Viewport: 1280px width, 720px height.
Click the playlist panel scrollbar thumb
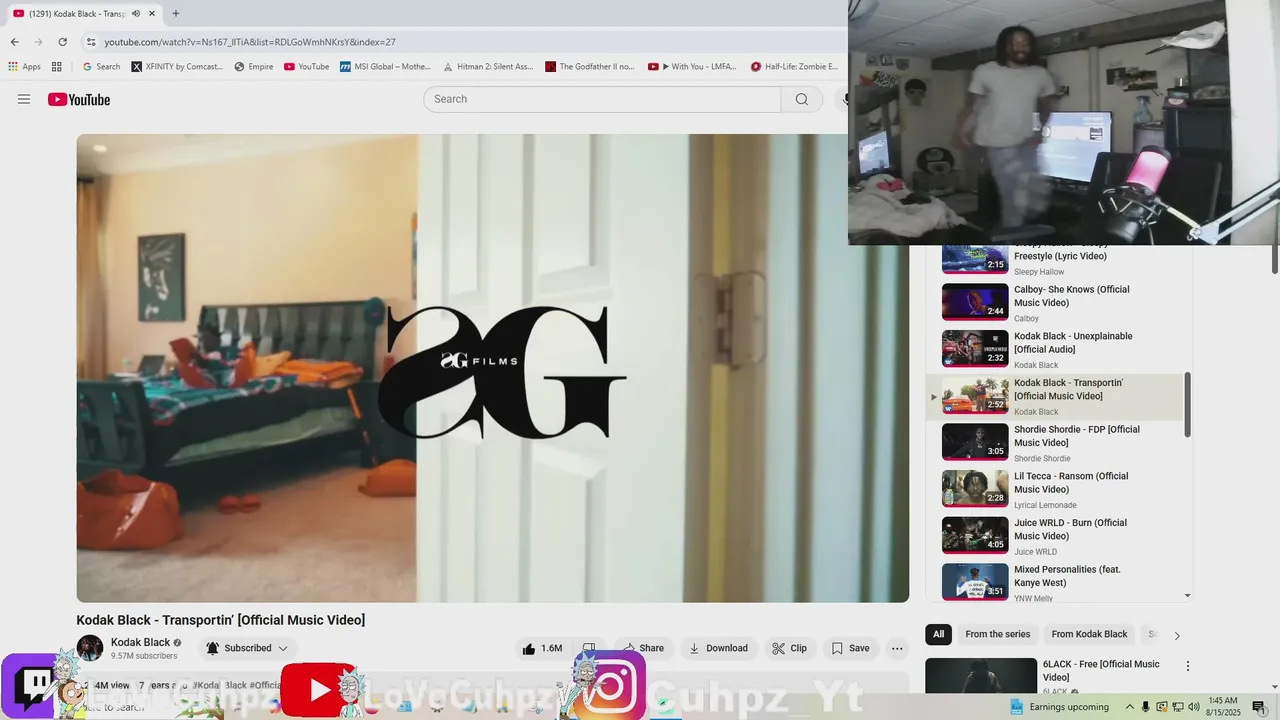(1188, 405)
